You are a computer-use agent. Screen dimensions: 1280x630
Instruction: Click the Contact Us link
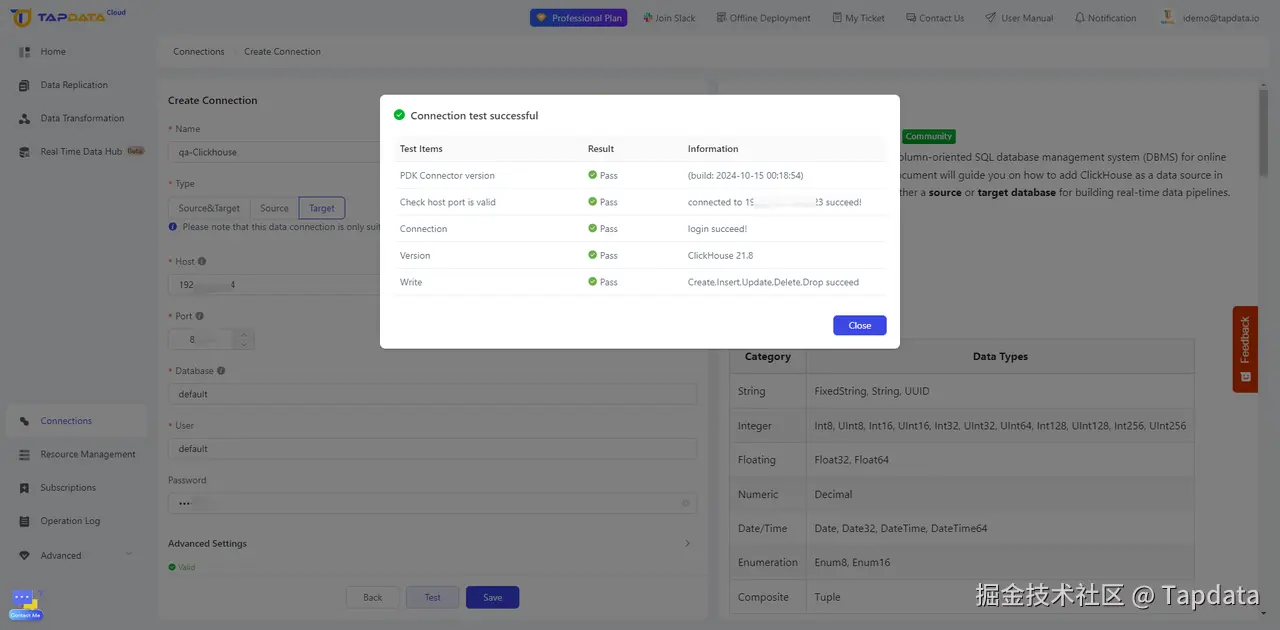pos(935,18)
